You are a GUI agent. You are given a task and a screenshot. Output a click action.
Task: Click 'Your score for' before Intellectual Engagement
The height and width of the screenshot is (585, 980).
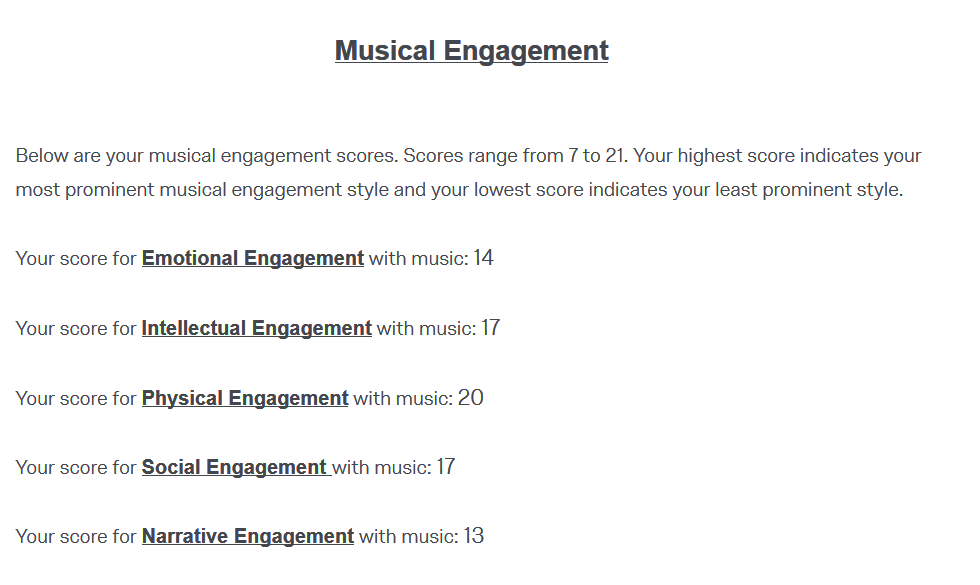[x=76, y=328]
